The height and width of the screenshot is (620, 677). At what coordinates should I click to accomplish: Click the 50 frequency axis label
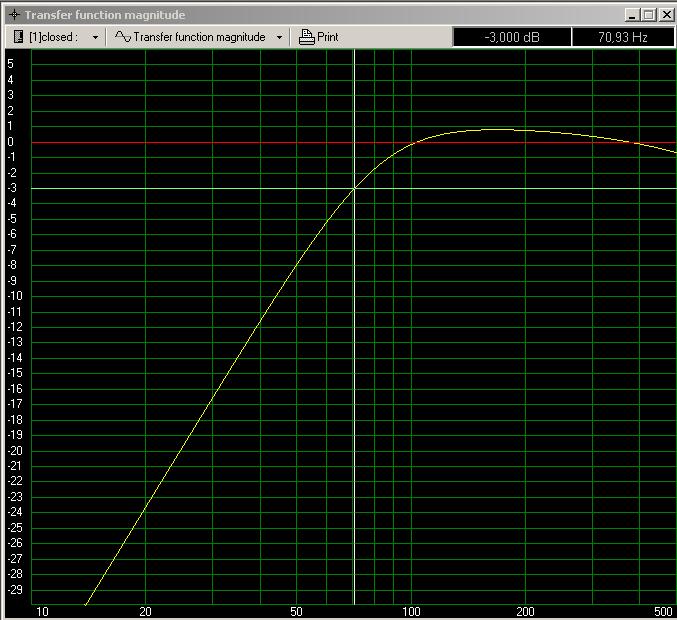(x=296, y=612)
